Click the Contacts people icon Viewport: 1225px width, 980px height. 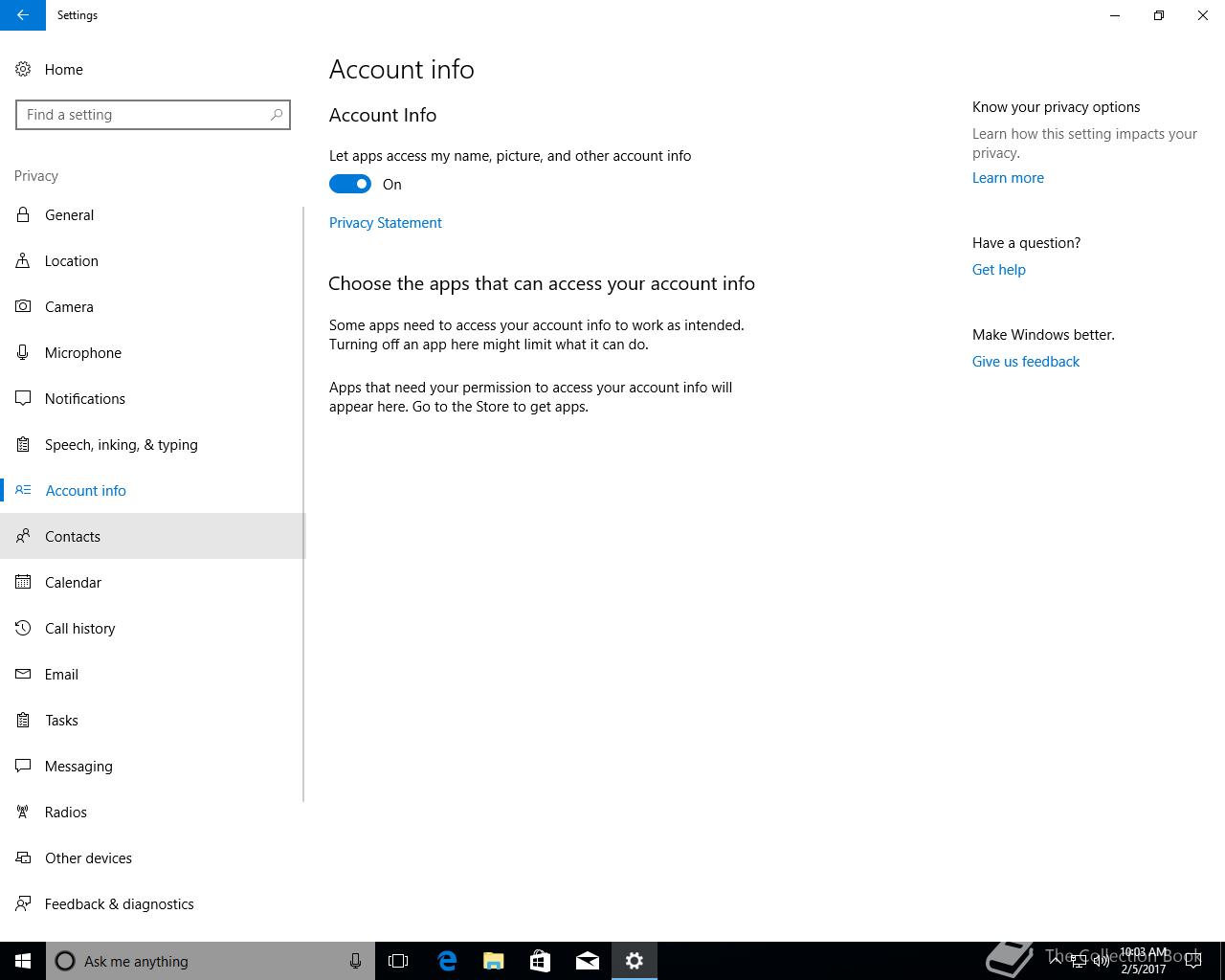click(x=23, y=536)
